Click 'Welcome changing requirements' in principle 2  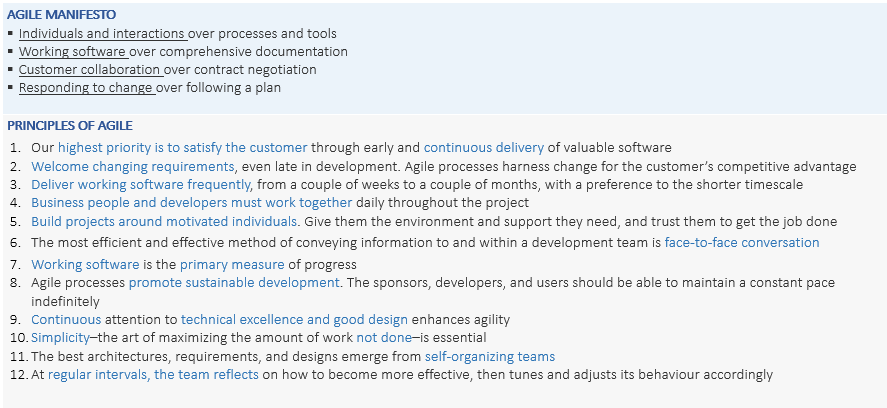coord(133,167)
